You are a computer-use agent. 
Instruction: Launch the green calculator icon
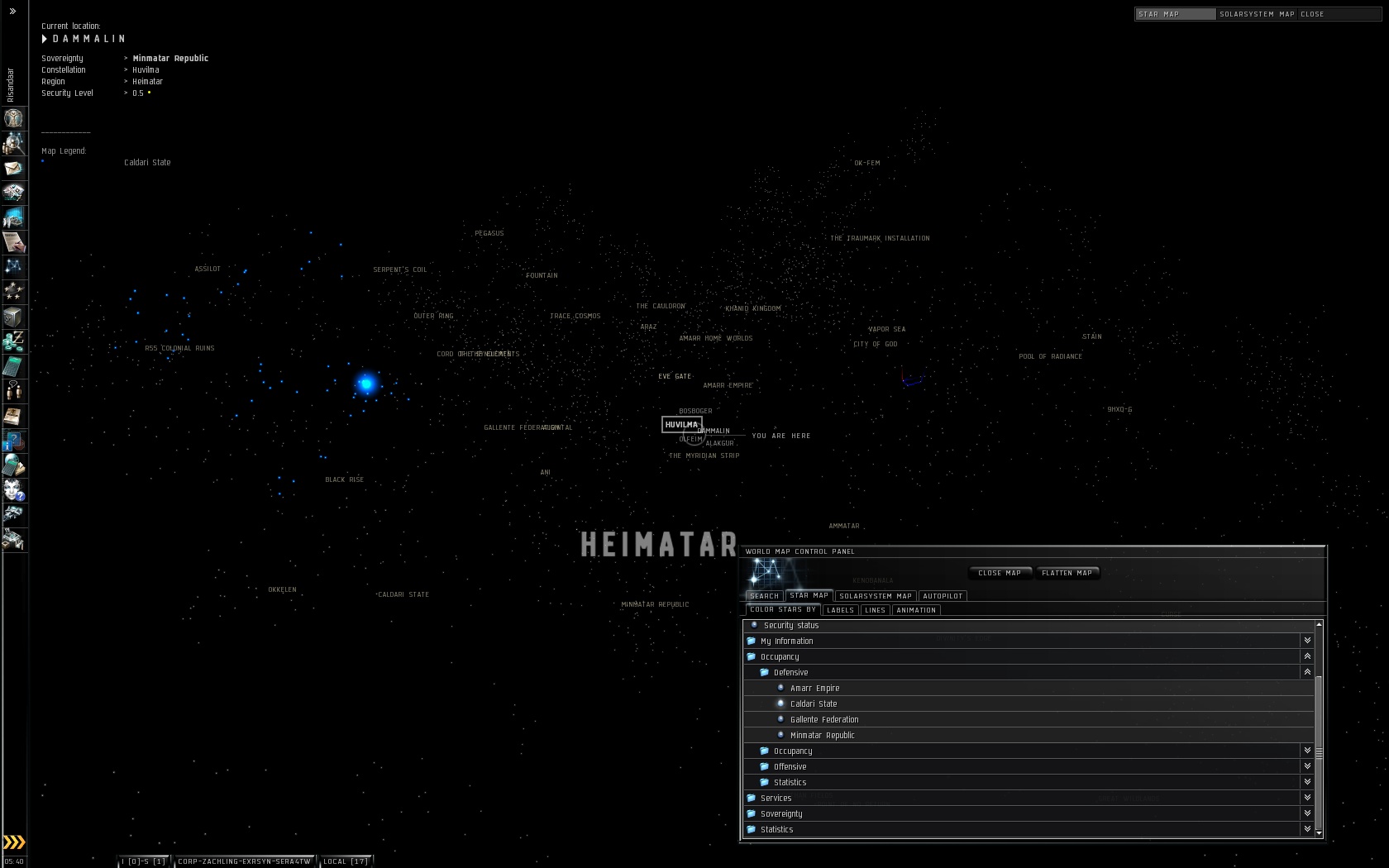(x=14, y=366)
